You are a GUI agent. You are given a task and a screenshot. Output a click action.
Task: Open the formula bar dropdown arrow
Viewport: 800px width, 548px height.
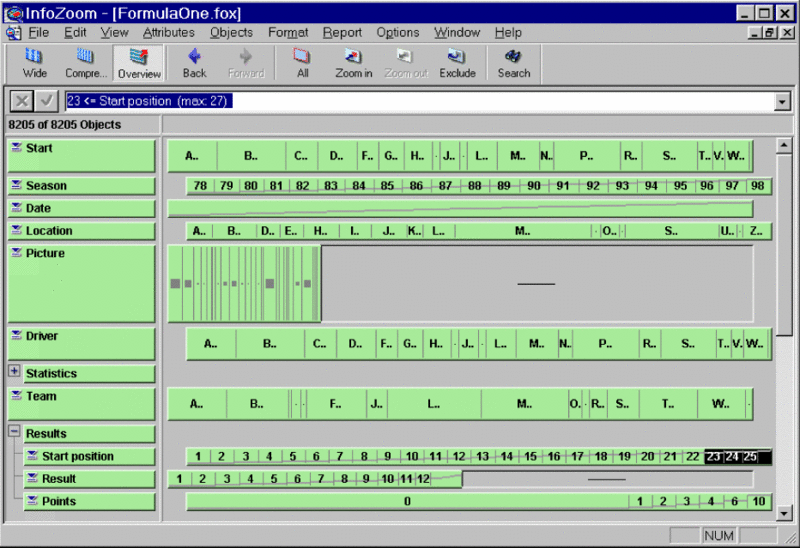tap(782, 101)
